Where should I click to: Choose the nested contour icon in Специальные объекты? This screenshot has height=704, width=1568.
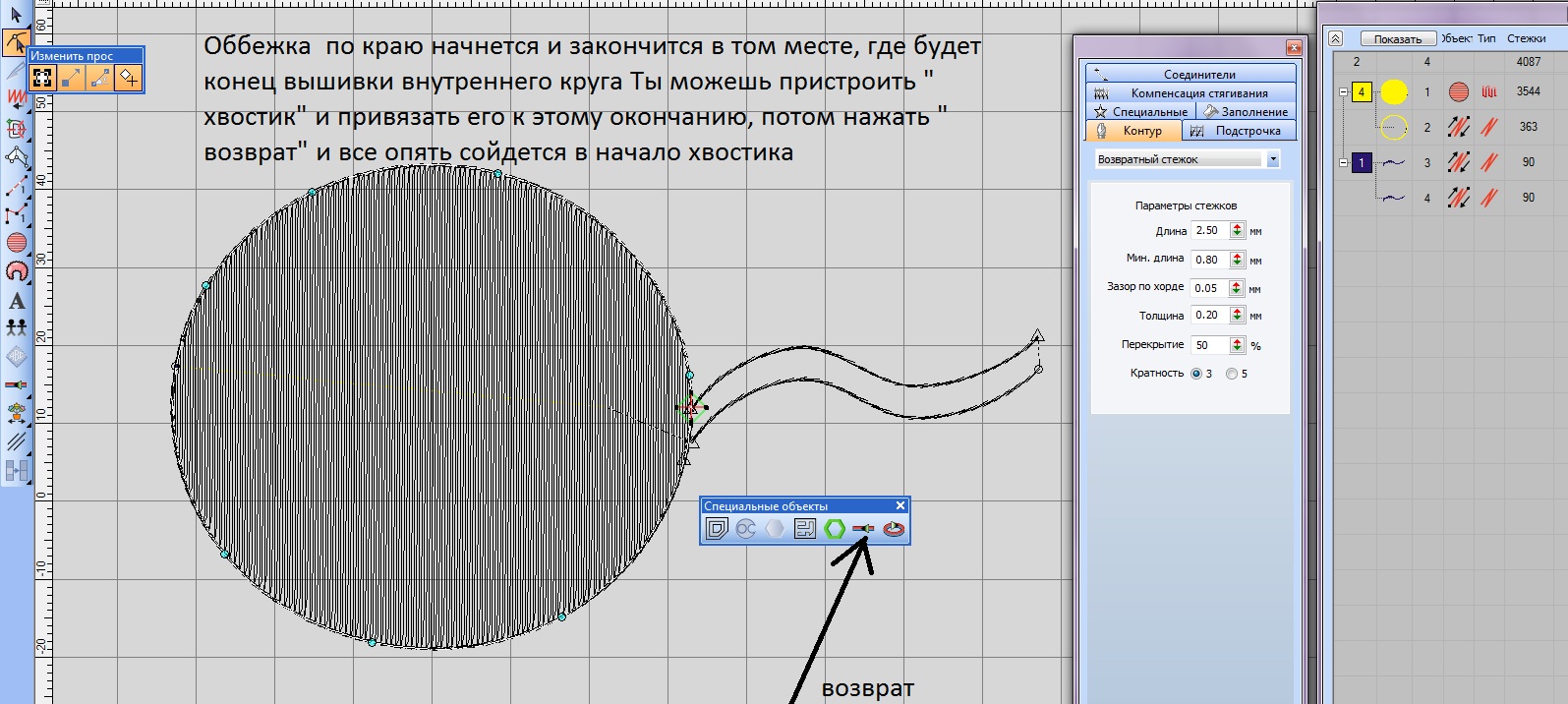[717, 529]
